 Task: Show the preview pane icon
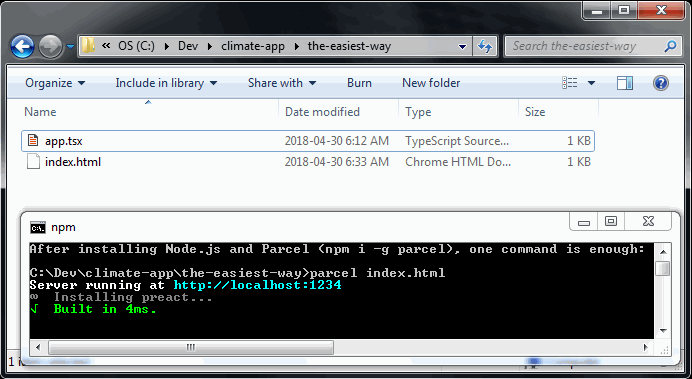(624, 83)
